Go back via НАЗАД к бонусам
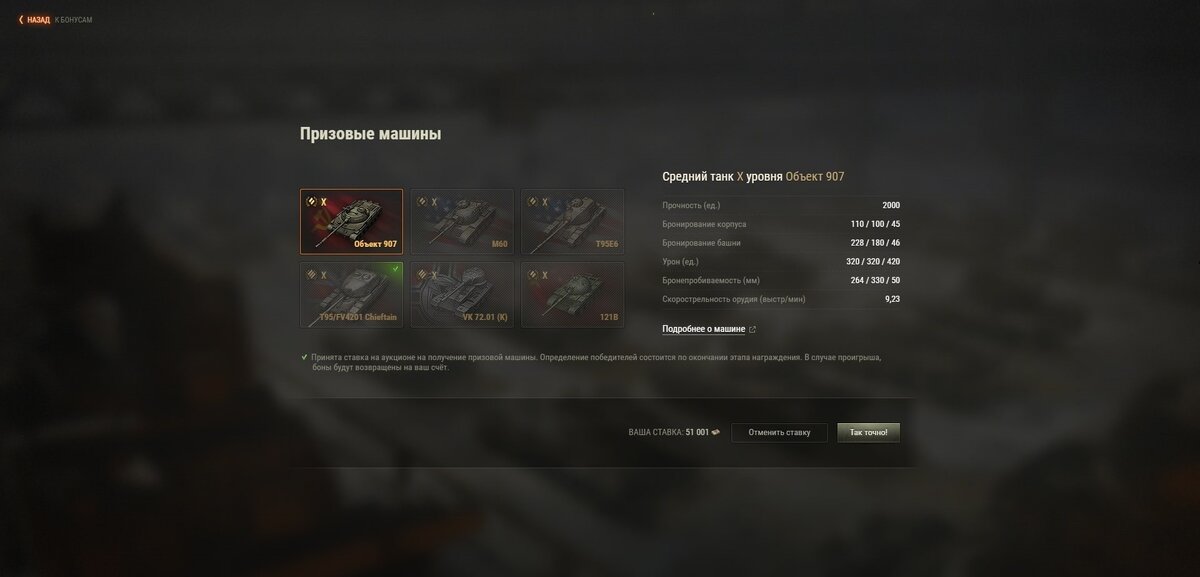 (x=56, y=19)
